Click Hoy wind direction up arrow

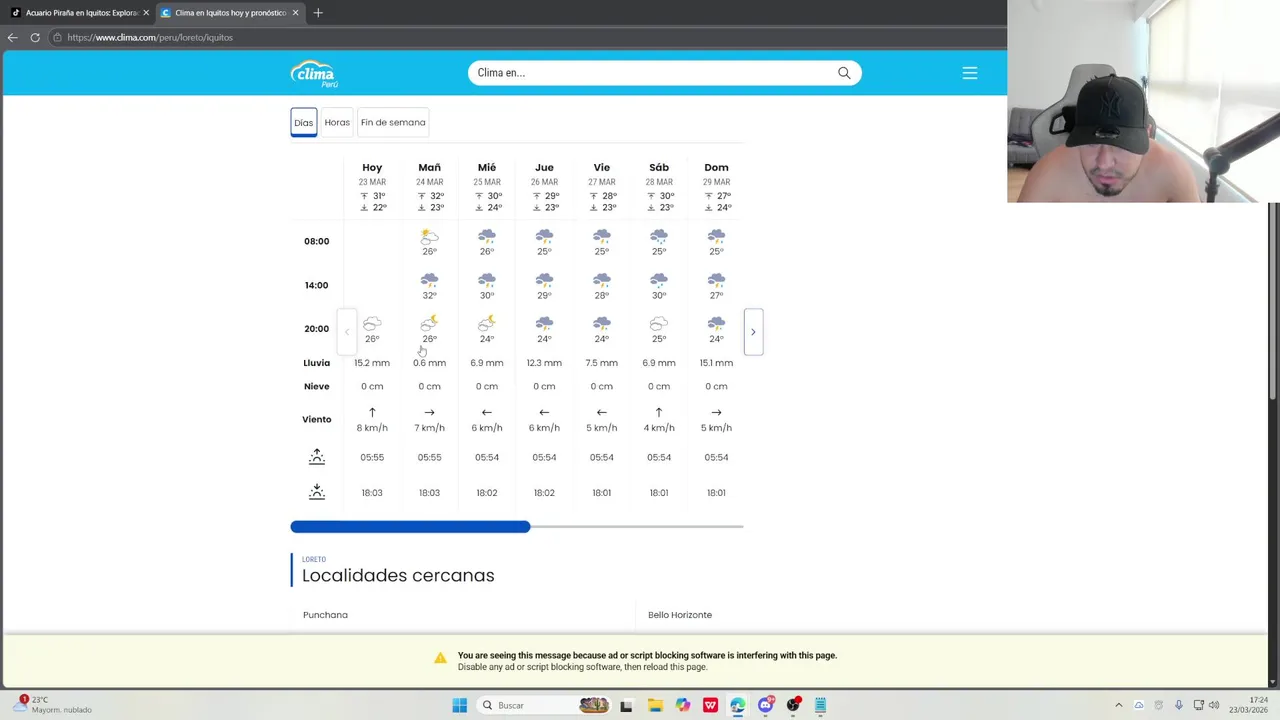pyautogui.click(x=372, y=412)
